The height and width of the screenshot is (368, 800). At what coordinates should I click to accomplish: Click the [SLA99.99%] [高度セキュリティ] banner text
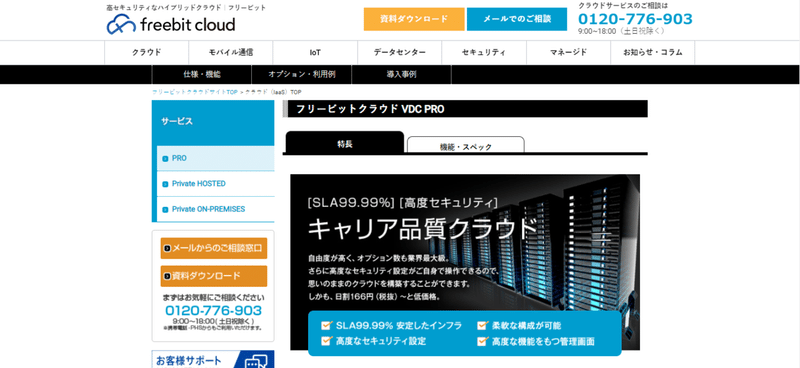click(402, 203)
